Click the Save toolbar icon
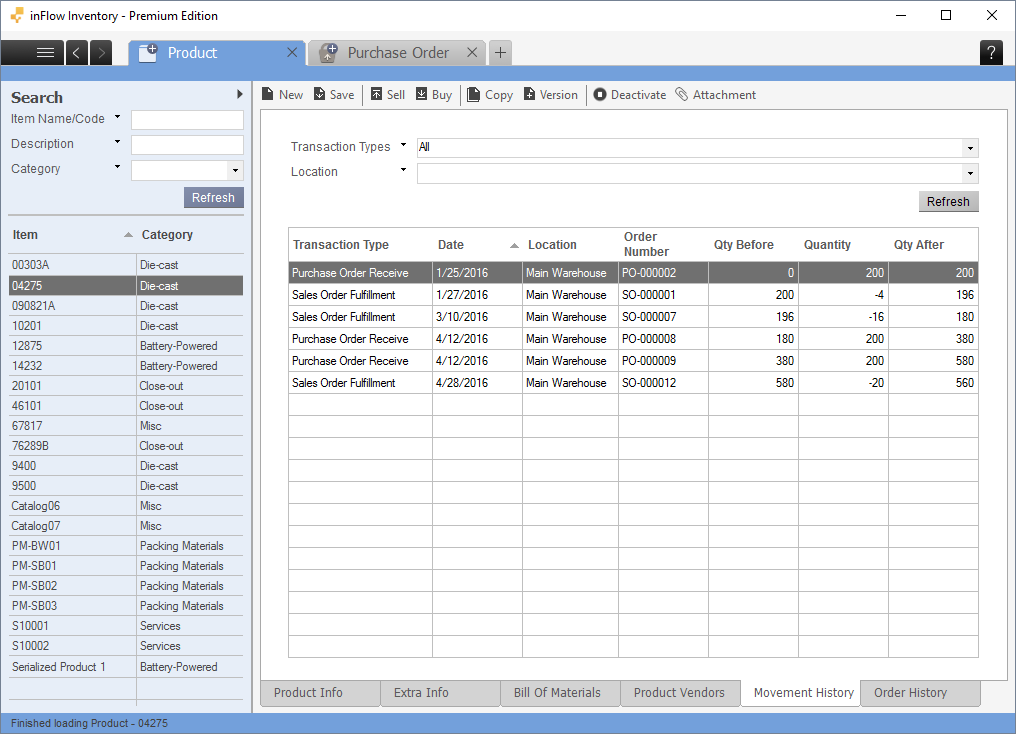Image resolution: width=1016 pixels, height=734 pixels. (x=319, y=95)
